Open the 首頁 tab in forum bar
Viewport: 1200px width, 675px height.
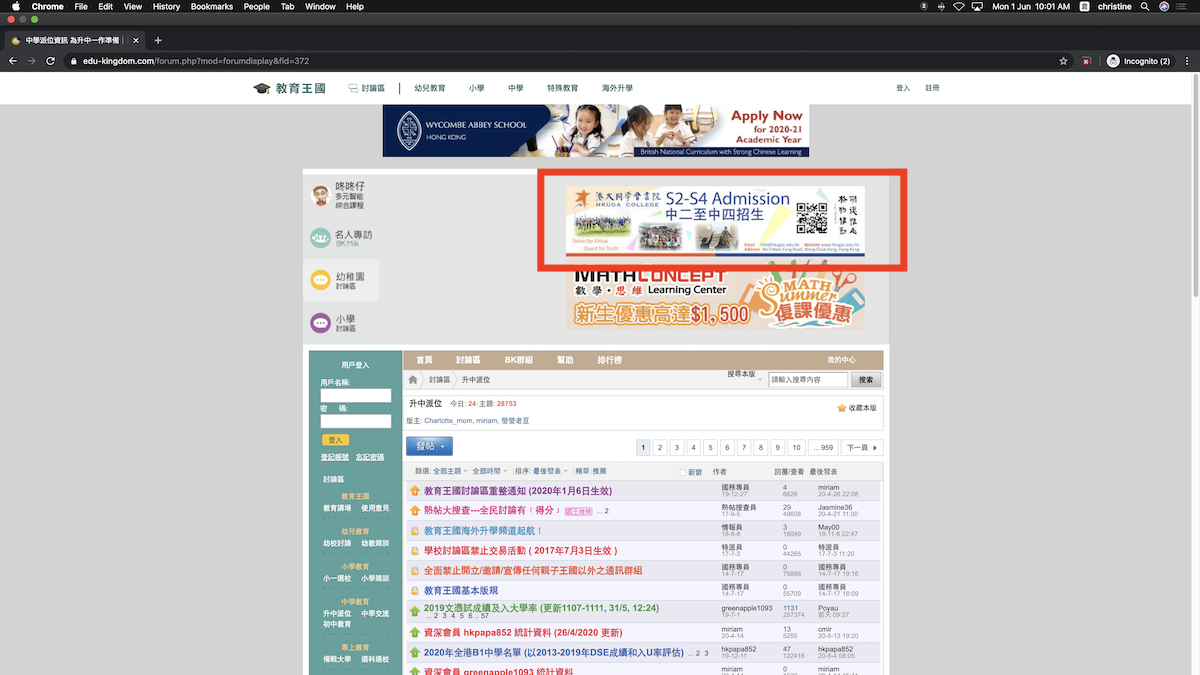coord(424,360)
